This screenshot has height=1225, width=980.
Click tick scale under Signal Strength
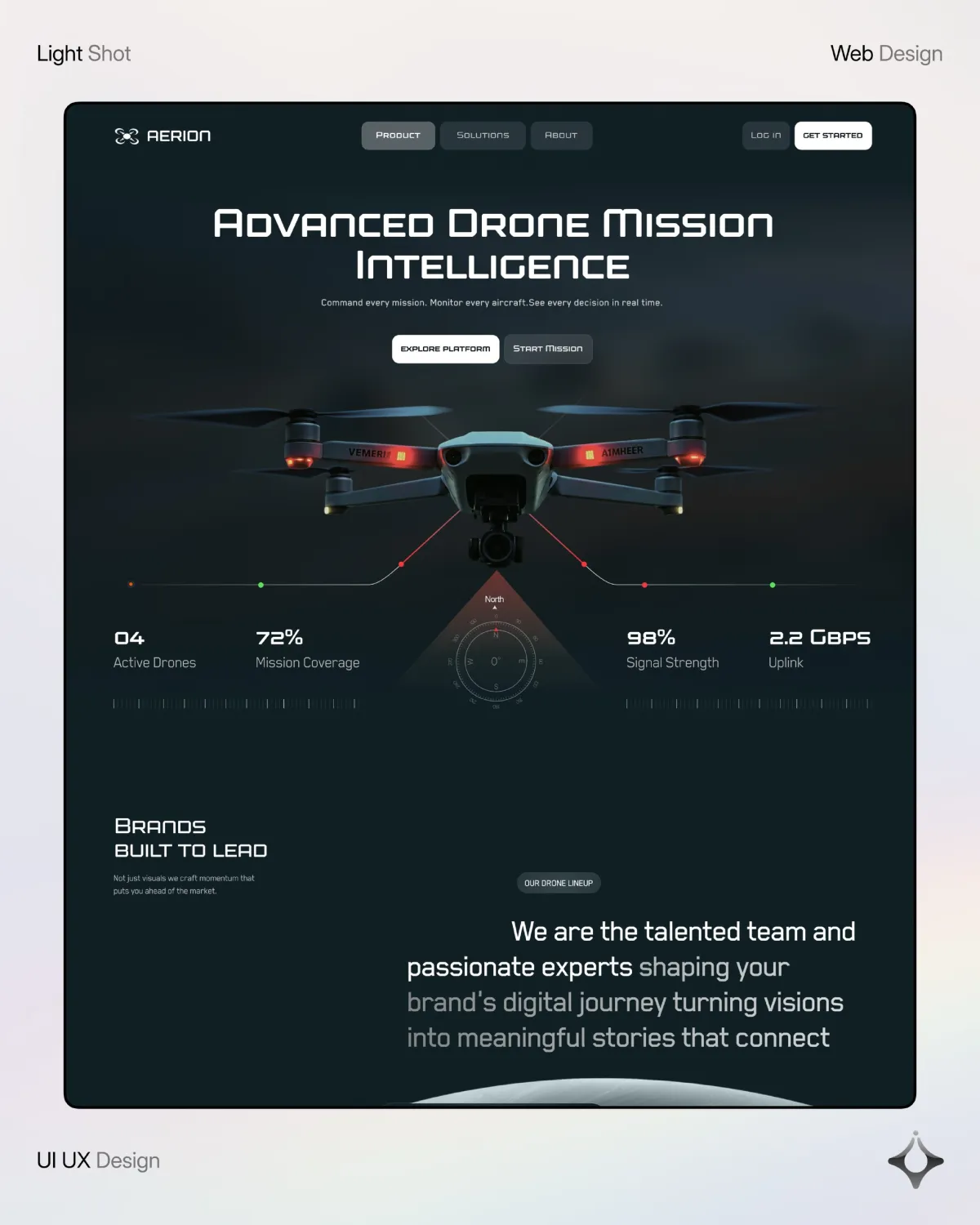pyautogui.click(x=748, y=703)
